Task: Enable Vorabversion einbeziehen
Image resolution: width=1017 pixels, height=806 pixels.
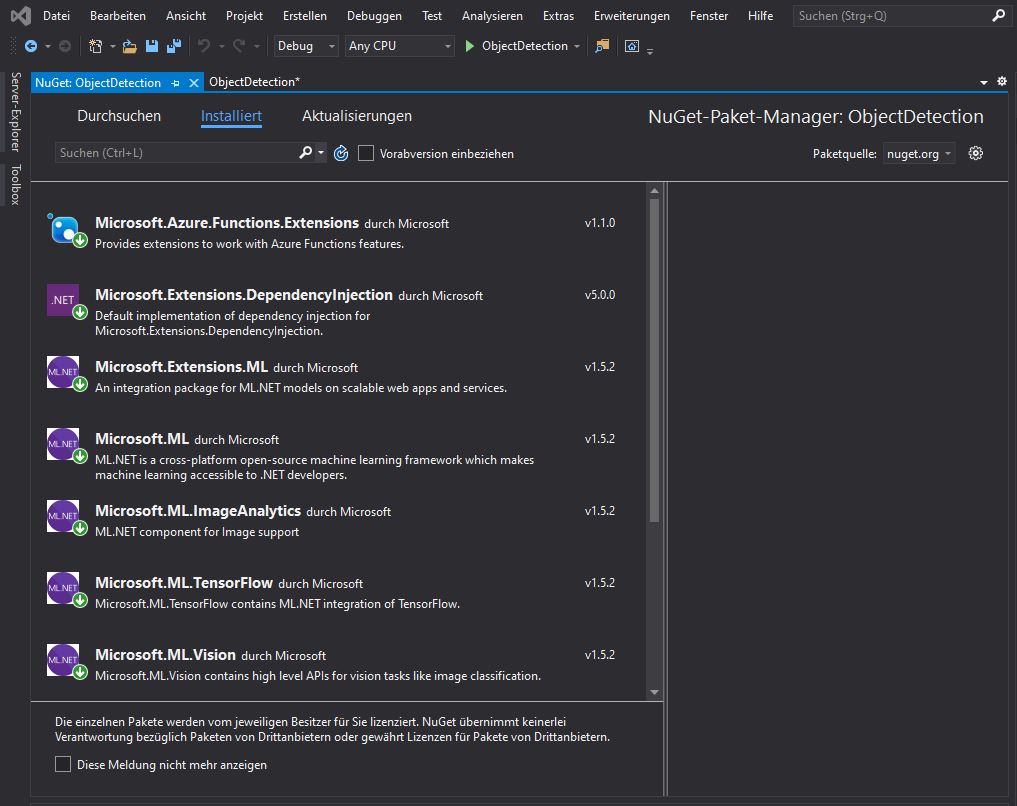Action: pyautogui.click(x=366, y=153)
